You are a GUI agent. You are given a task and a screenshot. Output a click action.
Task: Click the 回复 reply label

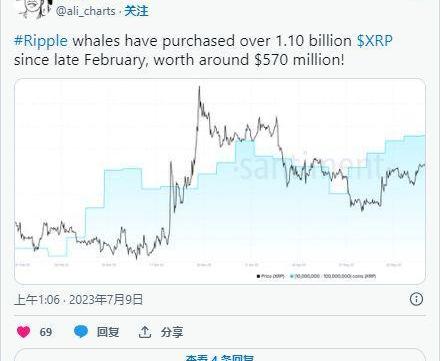click(x=108, y=332)
